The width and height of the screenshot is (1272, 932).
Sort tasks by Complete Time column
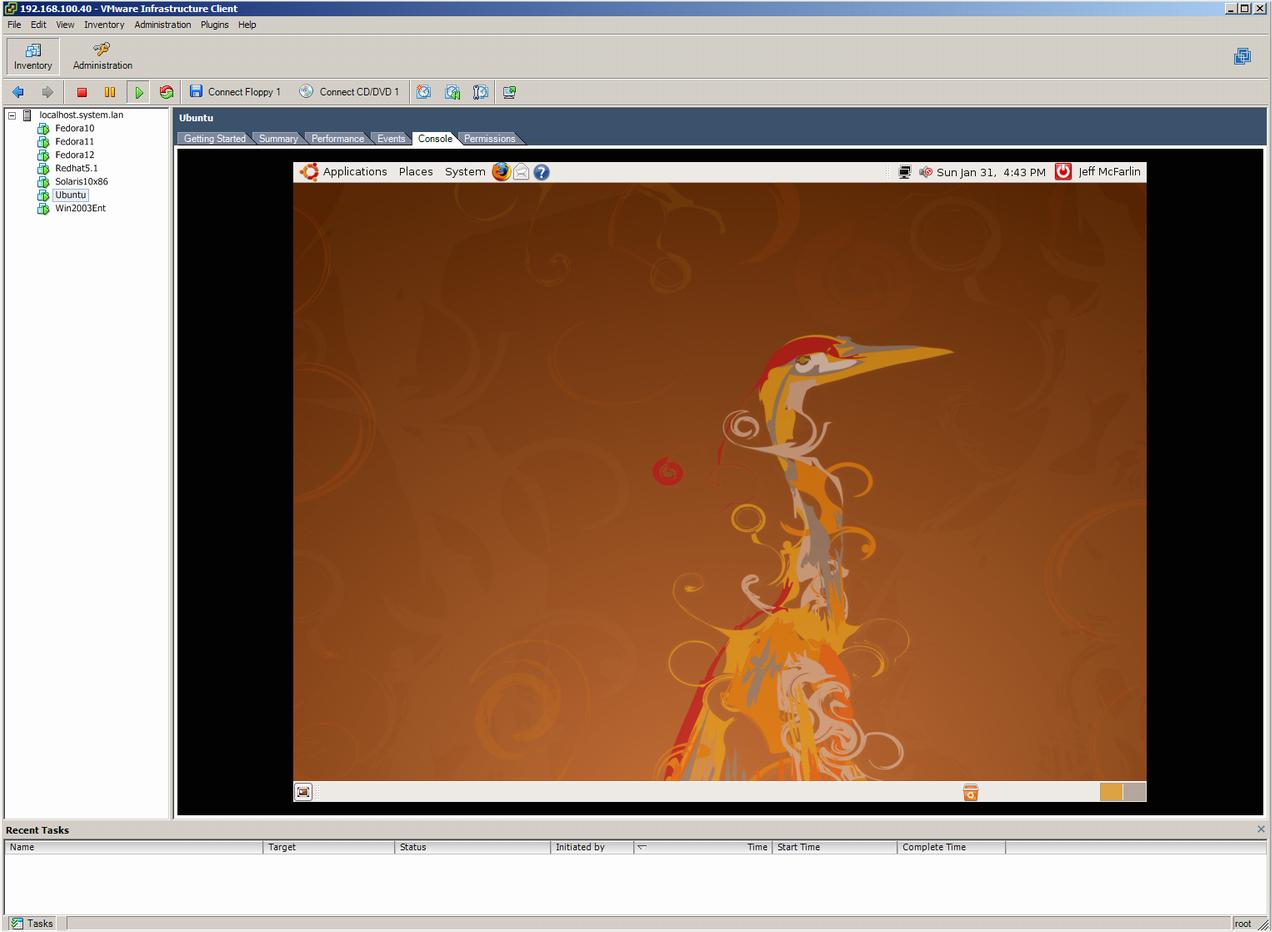pos(951,847)
